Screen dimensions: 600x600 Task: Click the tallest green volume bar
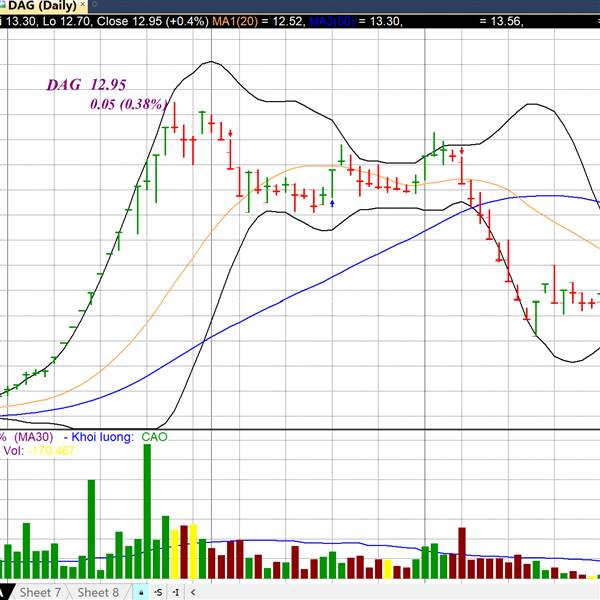point(147,511)
